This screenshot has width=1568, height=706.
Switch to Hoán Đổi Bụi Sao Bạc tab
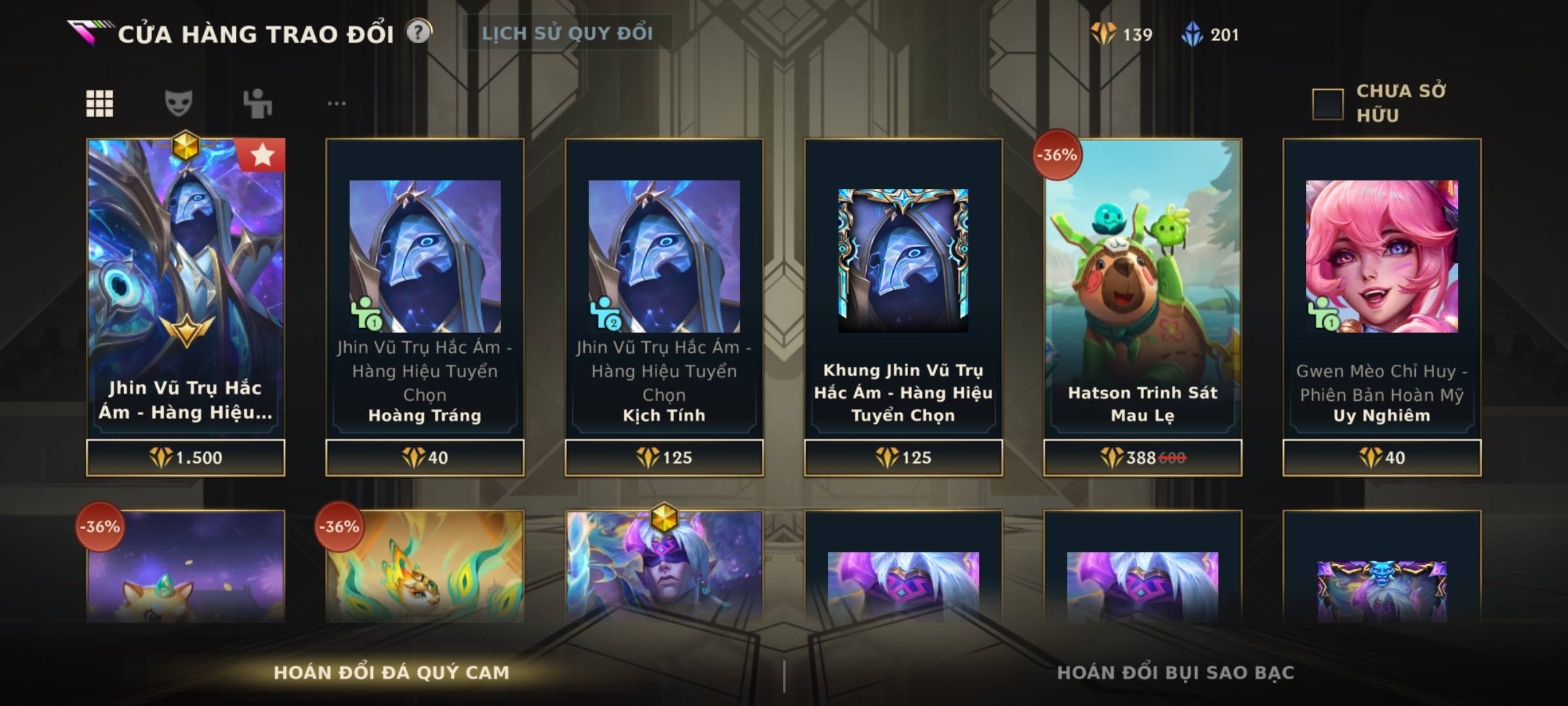(1175, 673)
